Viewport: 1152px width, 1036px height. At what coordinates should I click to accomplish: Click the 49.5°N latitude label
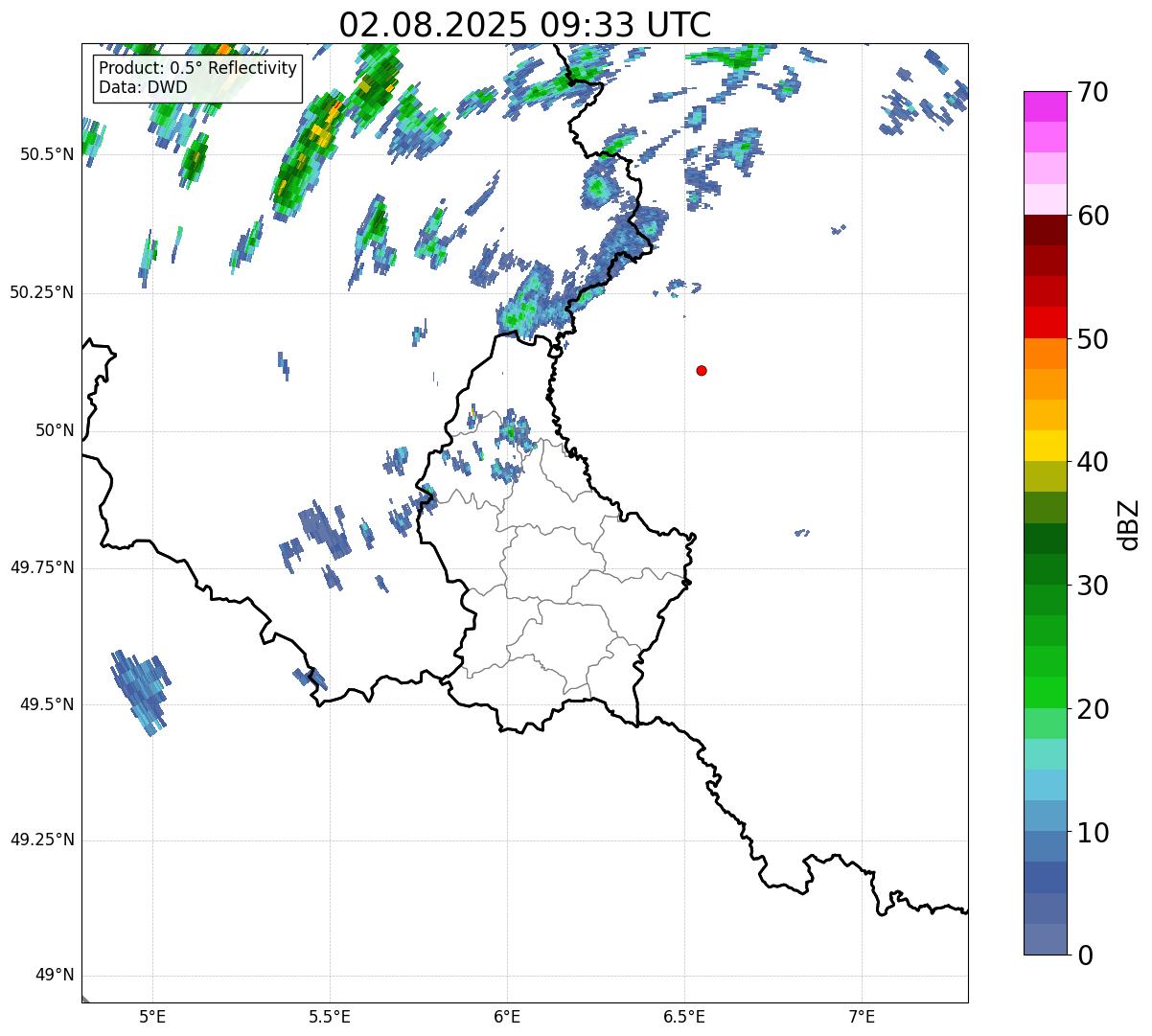(x=46, y=704)
